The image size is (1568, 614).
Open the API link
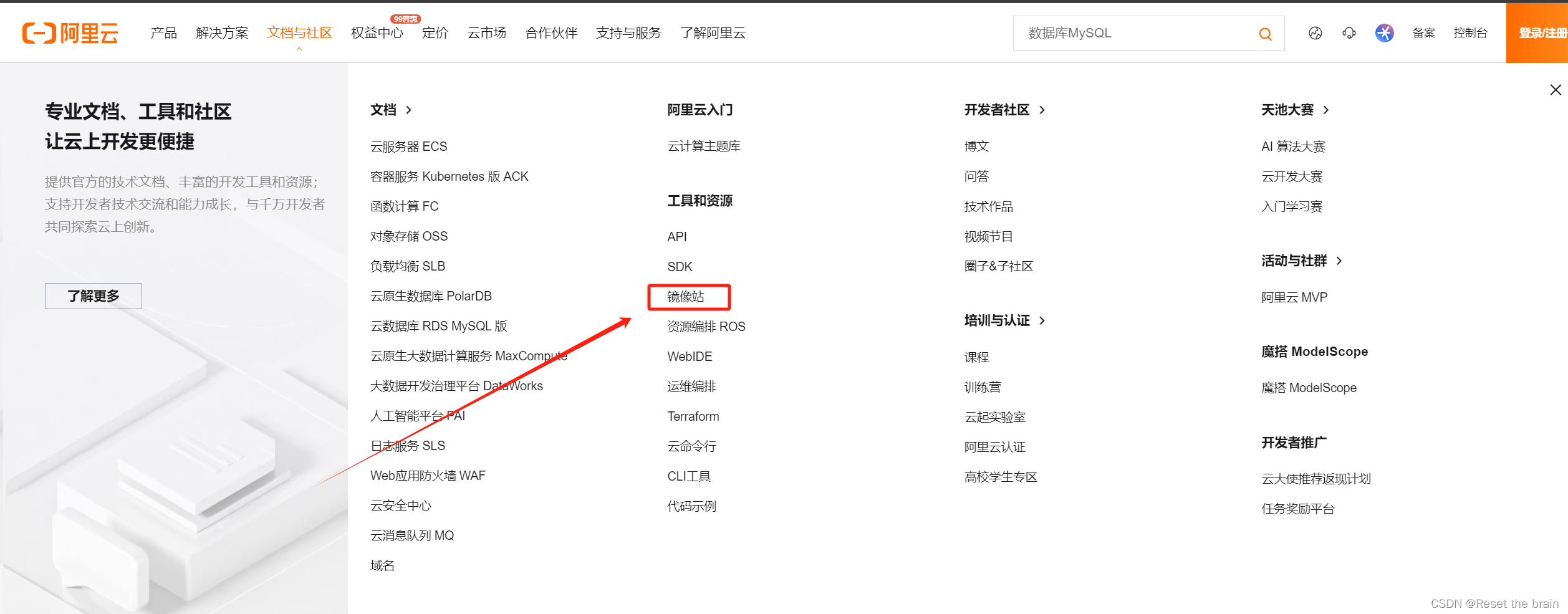pyautogui.click(x=677, y=237)
